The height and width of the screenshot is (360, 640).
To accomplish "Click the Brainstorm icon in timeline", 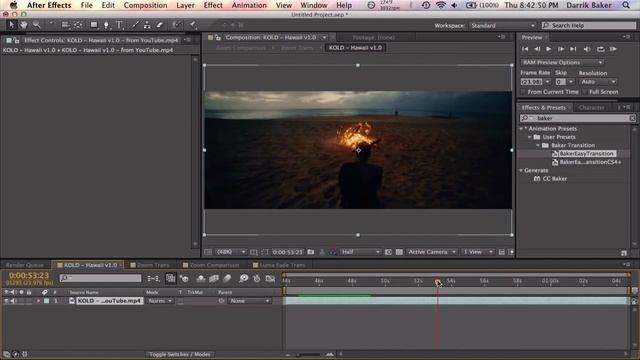I will 243,278.
